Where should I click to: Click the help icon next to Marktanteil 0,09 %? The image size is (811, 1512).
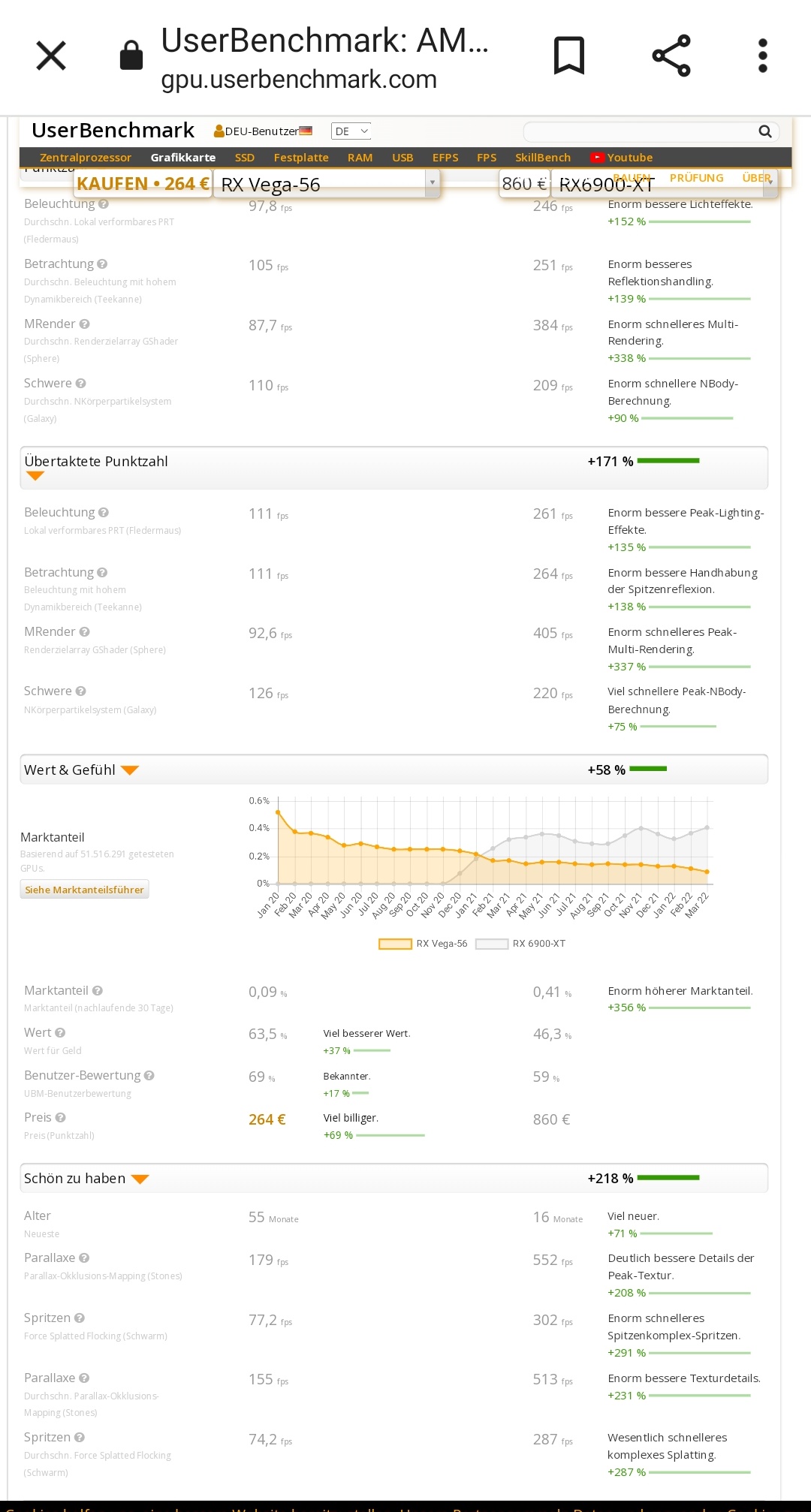(98, 991)
